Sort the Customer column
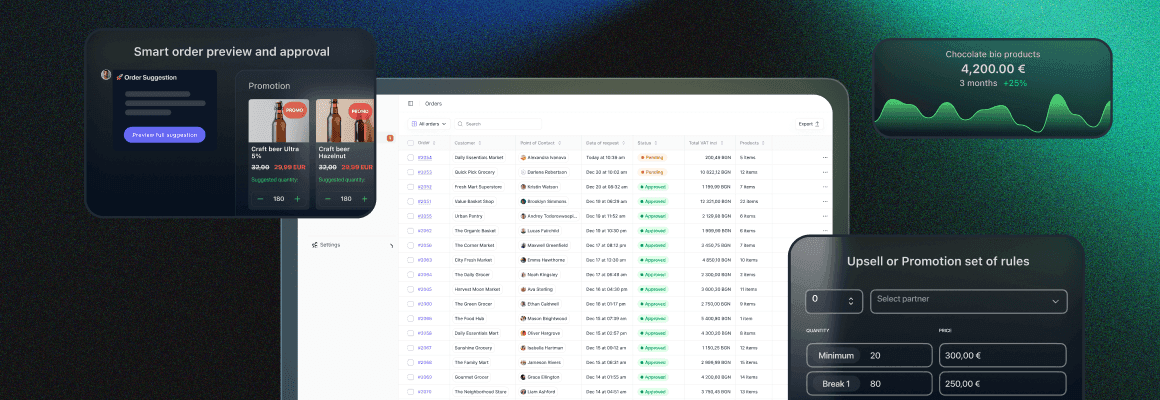Viewport: 1160px width, 400px height. 480,143
